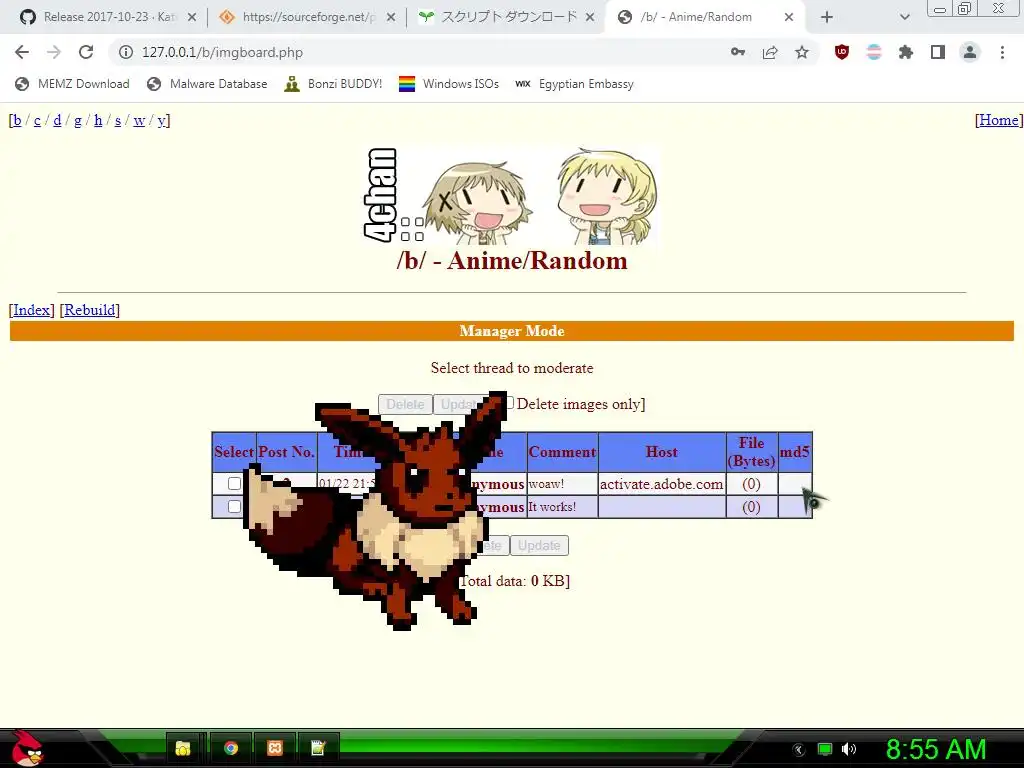The width and height of the screenshot is (1024, 768).
Task: Open Malware Database bookmark
Action: 208,84
